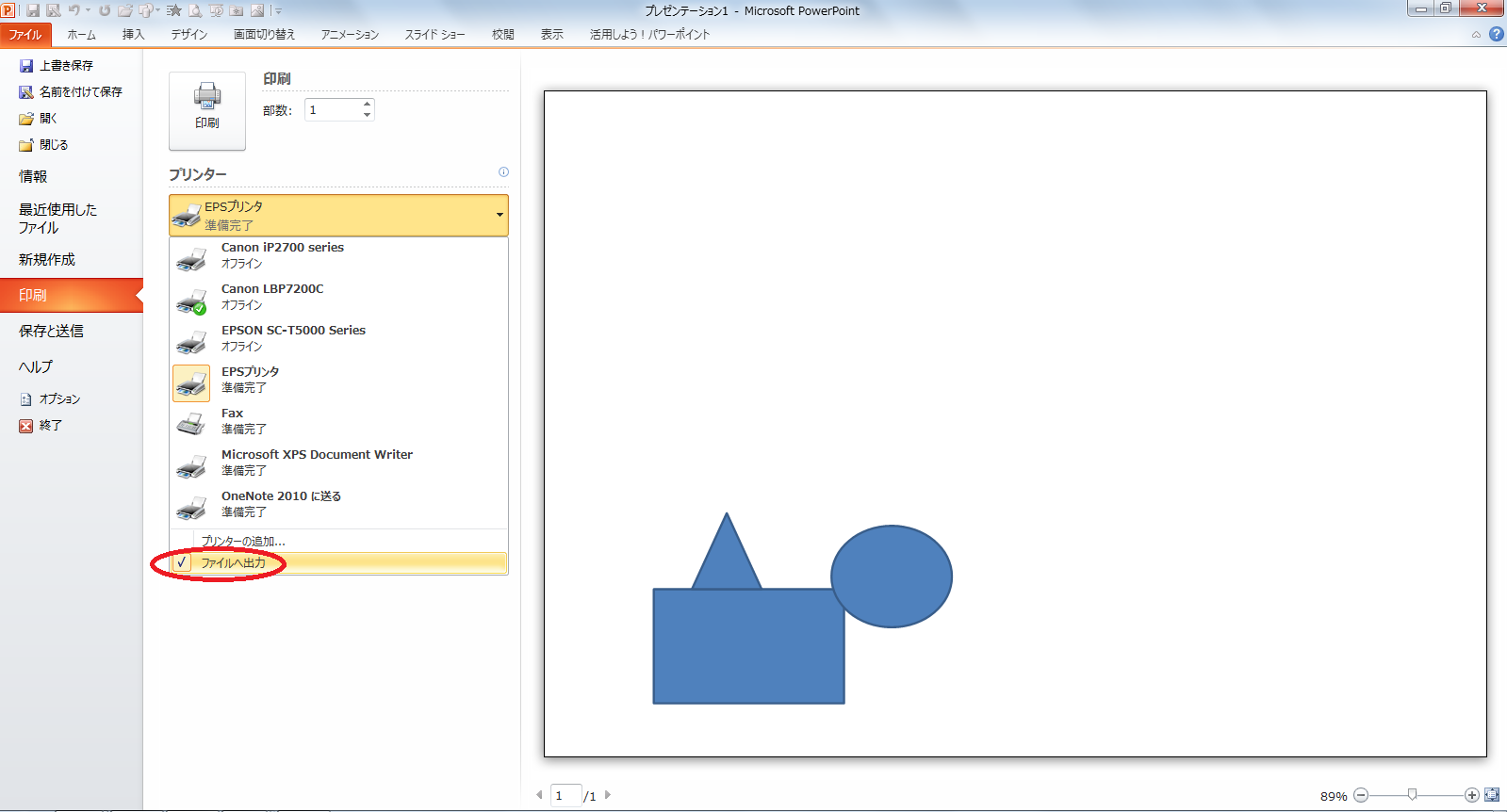Screen dimensions: 1507x812
Task: Click the Slide Show play icon in quick access toolbar
Action: [217, 10]
